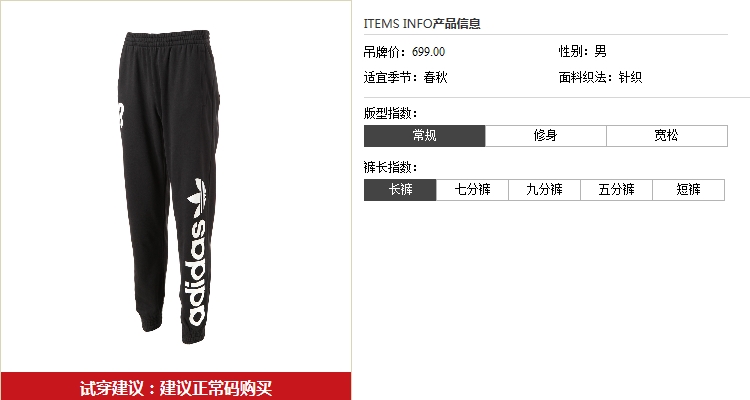Image resolution: width=750 pixels, height=400 pixels.
Task: Click the ITEMS INFO产品信息 heading
Action: [x=422, y=23]
